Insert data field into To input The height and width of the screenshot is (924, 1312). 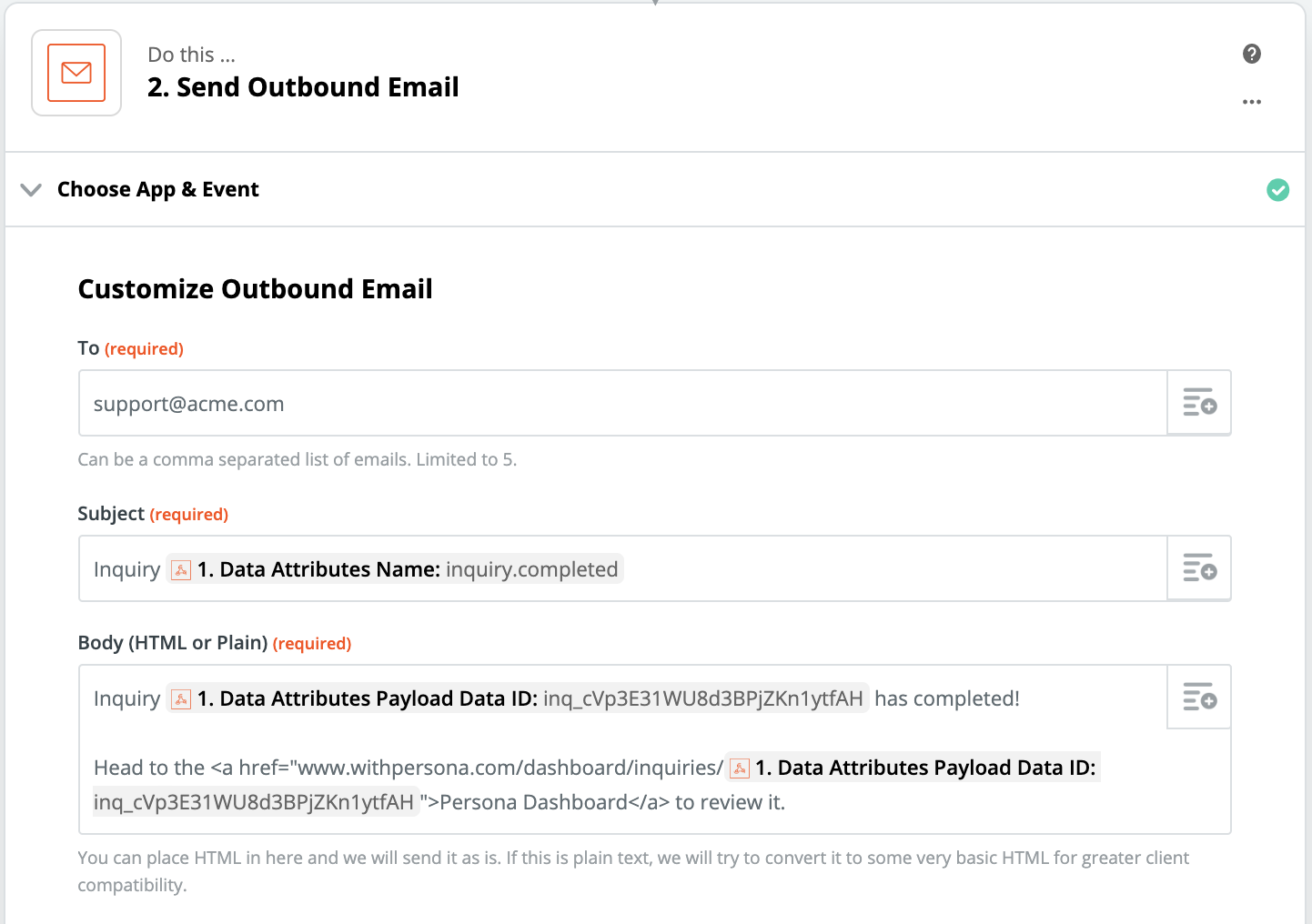[1199, 402]
